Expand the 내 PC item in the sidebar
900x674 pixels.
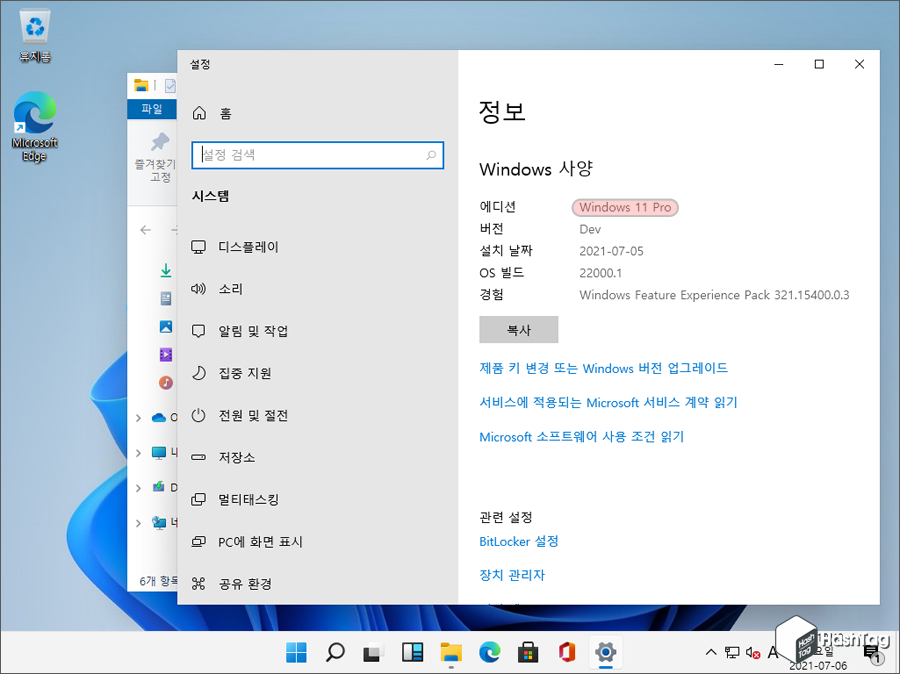[139, 453]
